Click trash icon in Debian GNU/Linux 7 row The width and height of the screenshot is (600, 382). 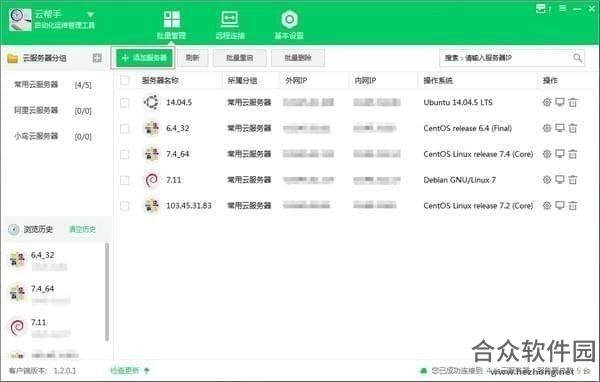(572, 180)
